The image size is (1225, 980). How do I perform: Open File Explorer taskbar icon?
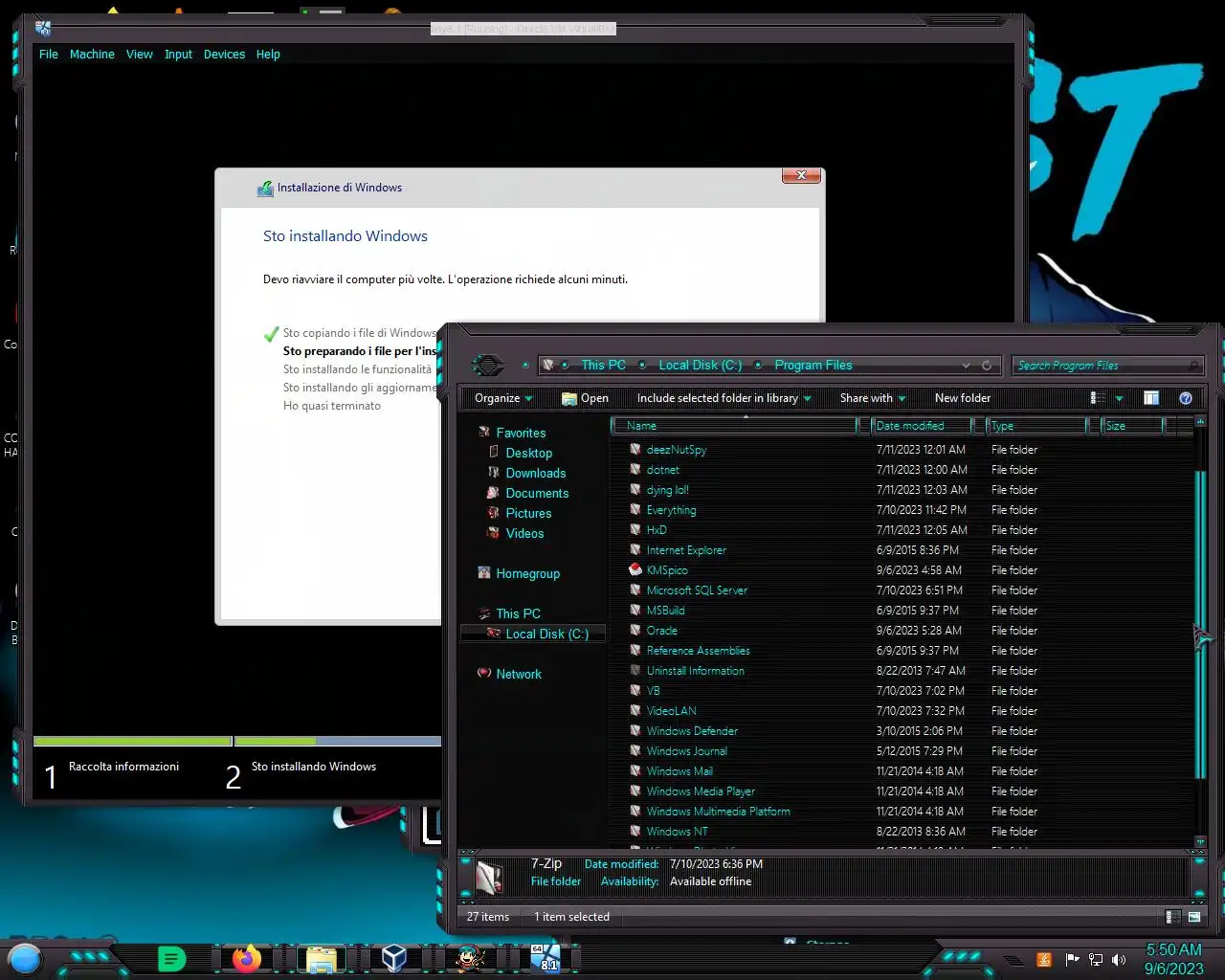321,959
